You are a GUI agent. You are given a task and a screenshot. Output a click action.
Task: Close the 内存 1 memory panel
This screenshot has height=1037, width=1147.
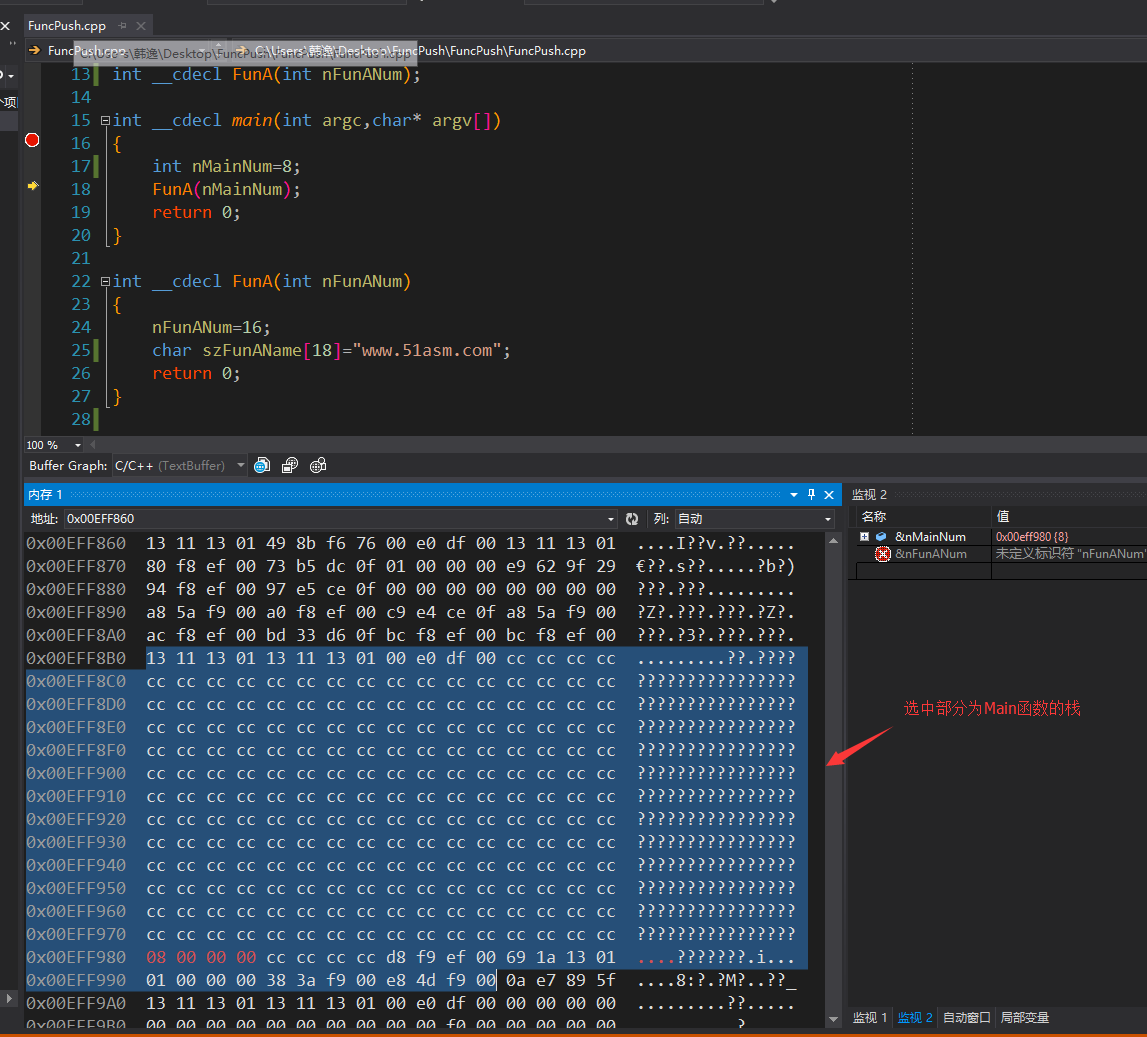point(829,495)
